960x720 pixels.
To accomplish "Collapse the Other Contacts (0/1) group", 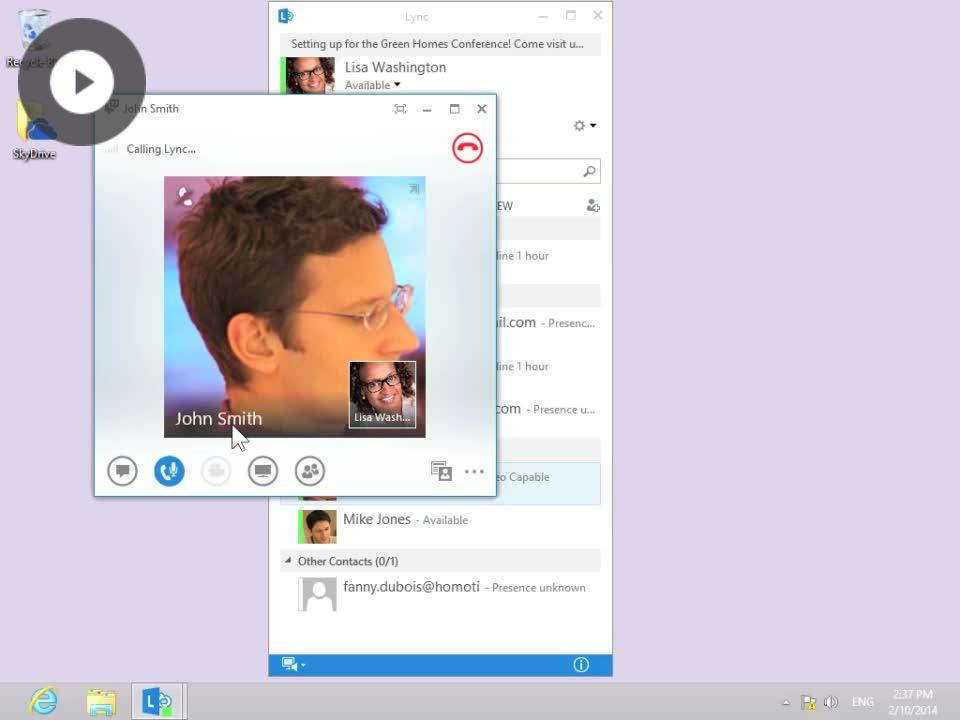I will [288, 561].
